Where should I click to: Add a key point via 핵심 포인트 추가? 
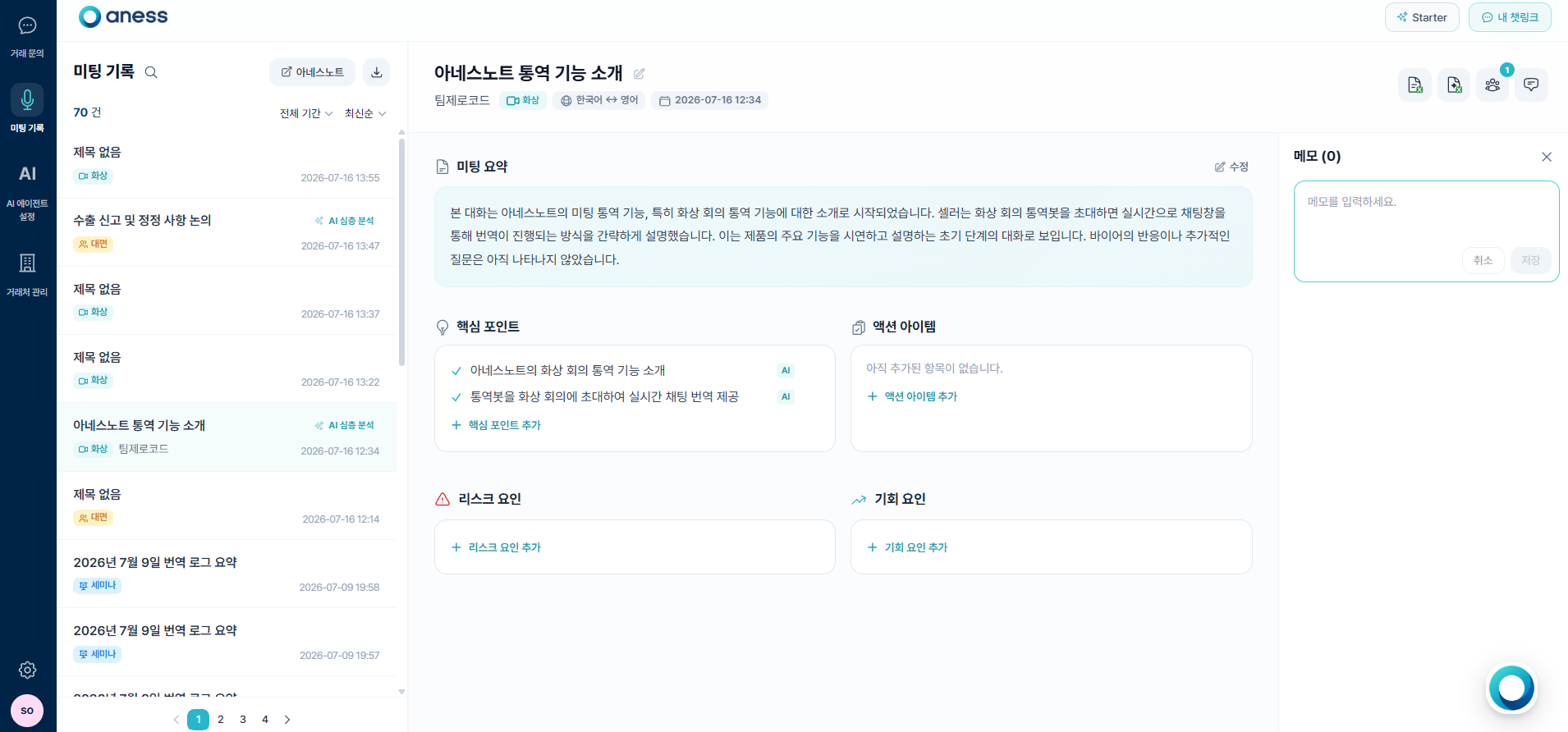tap(496, 425)
